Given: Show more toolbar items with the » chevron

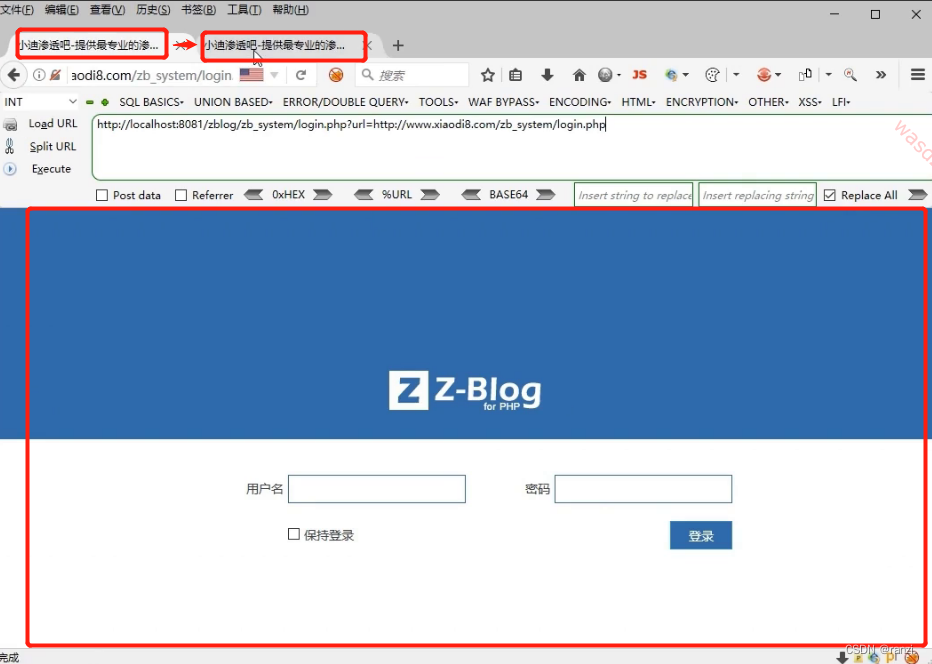Looking at the screenshot, I should 881,75.
